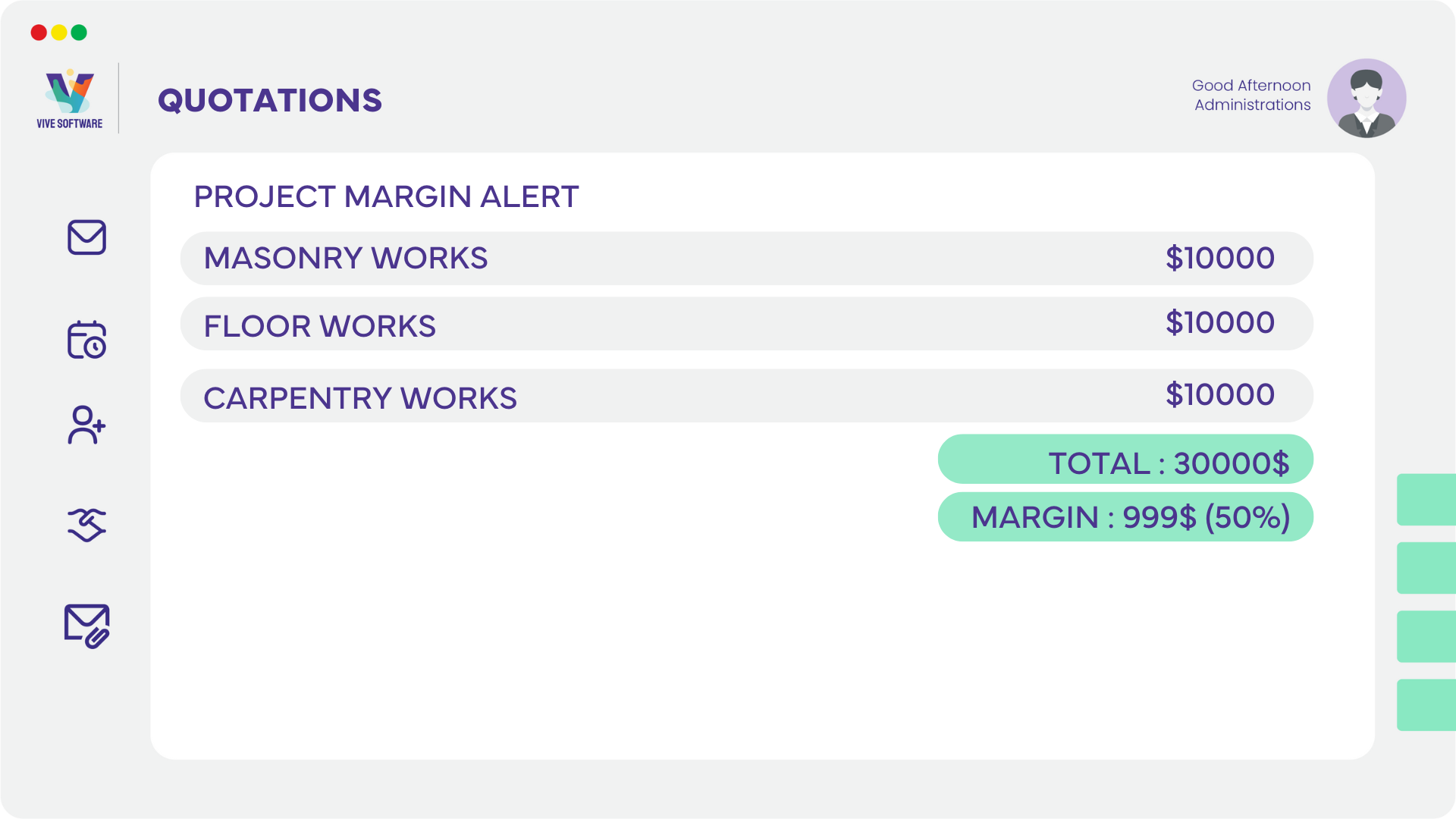Click the Good Afternoon Administrations greeting
The width and height of the screenshot is (1456, 819).
pos(1251,96)
